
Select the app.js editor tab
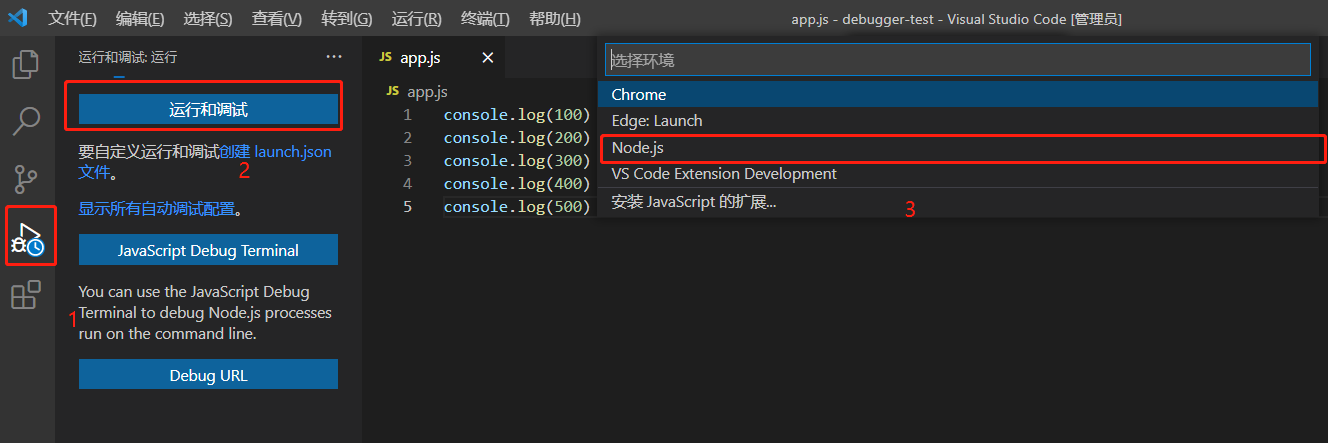(x=435, y=58)
